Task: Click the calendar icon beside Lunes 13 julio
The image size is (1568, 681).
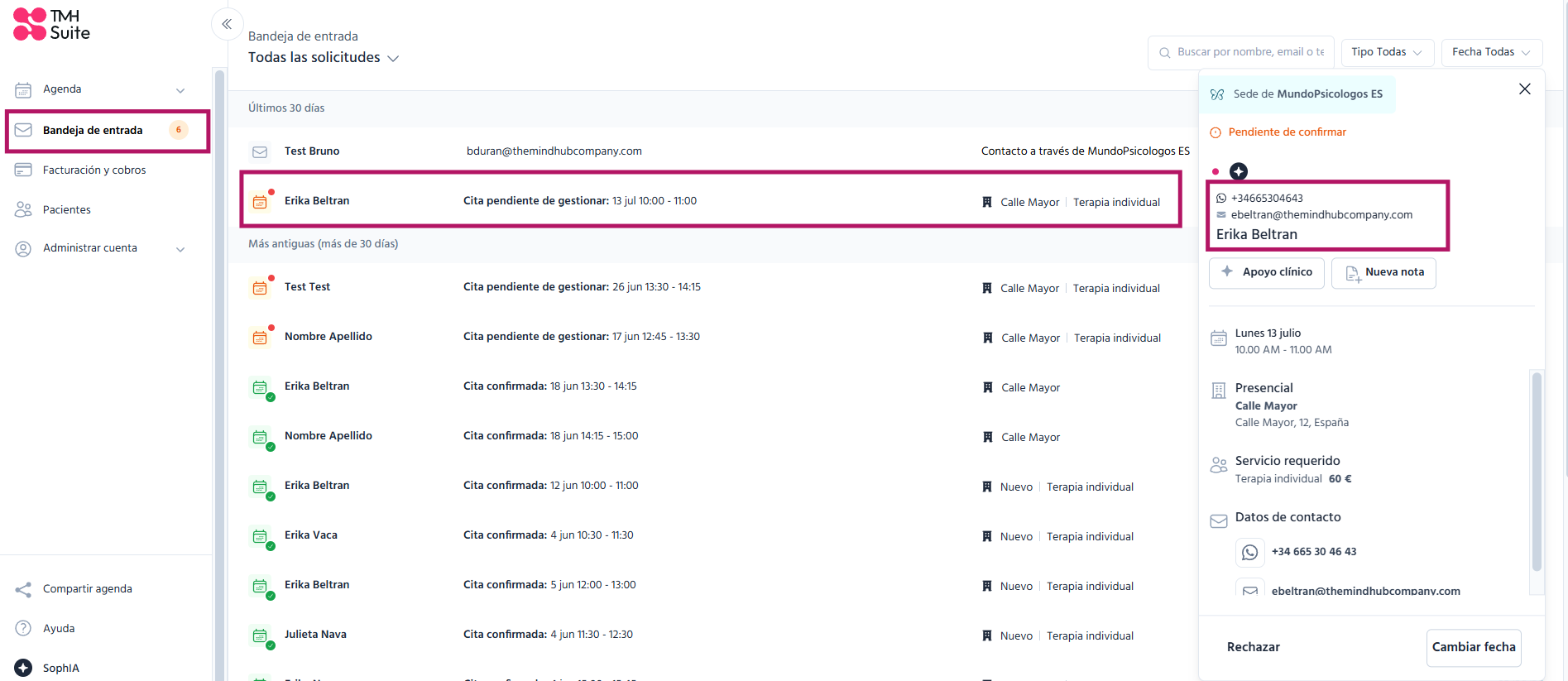Action: point(1219,338)
